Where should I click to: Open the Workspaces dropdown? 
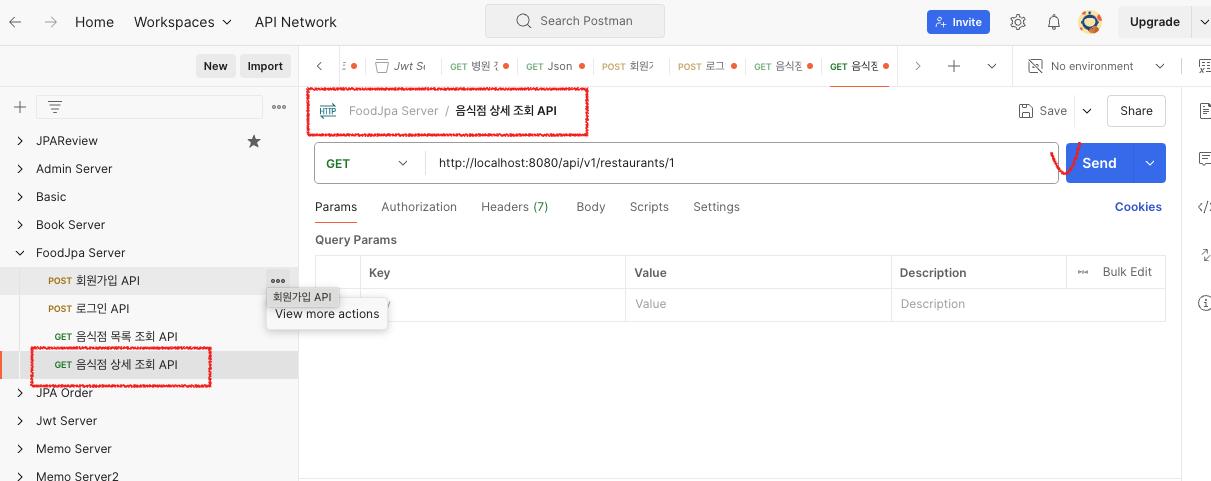183,21
